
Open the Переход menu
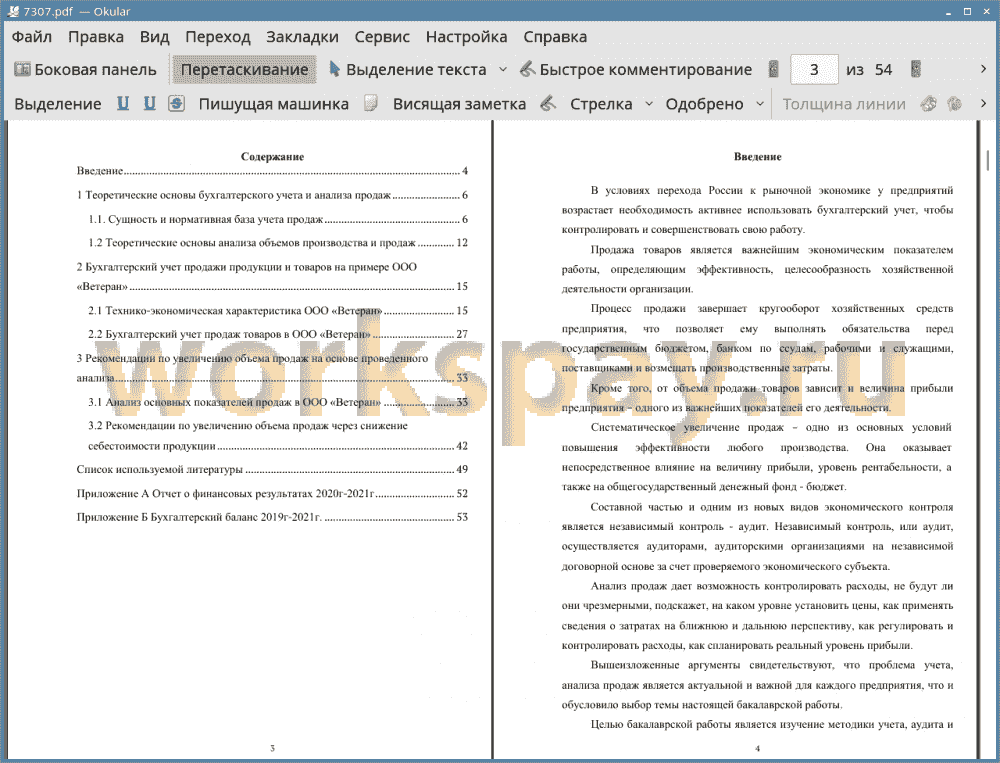click(217, 37)
